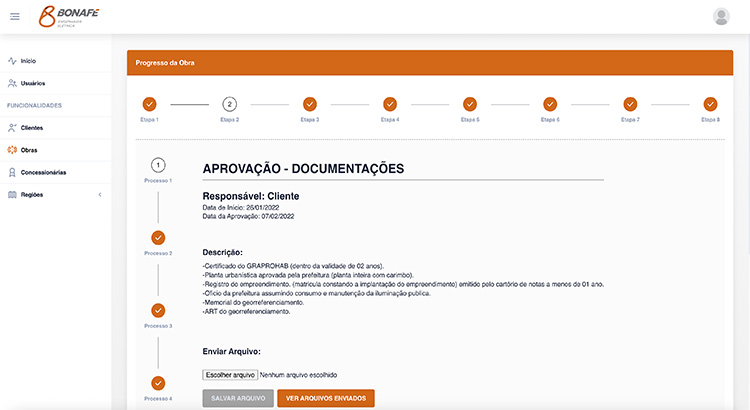
Task: Select Processo 2 checkmark circle
Action: coord(158,238)
